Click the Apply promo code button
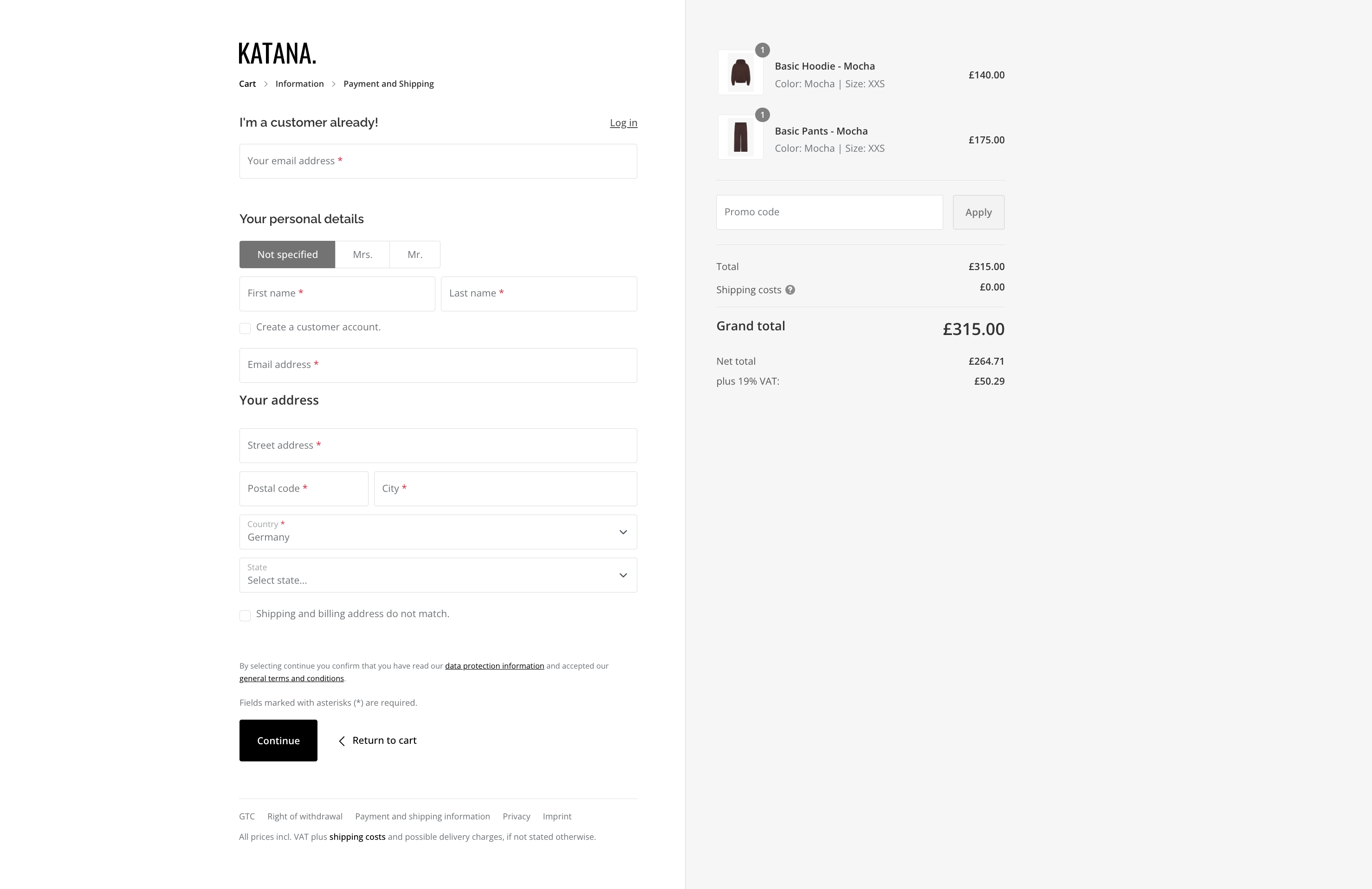 click(x=977, y=213)
